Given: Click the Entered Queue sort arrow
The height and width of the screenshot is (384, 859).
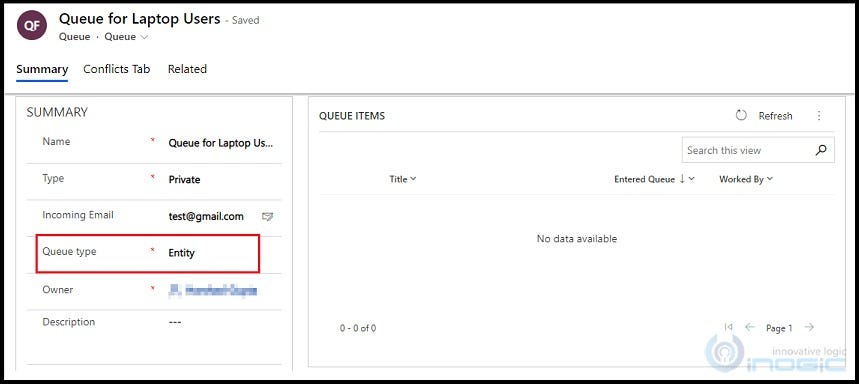Looking at the screenshot, I should (682, 179).
